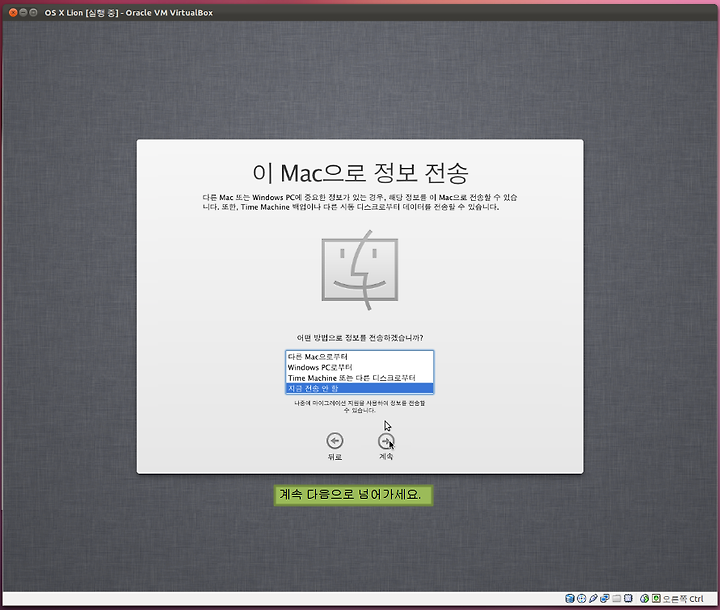This screenshot has width=720, height=610.
Task: Maximize the VirtualBox window
Action: (x=33, y=12)
